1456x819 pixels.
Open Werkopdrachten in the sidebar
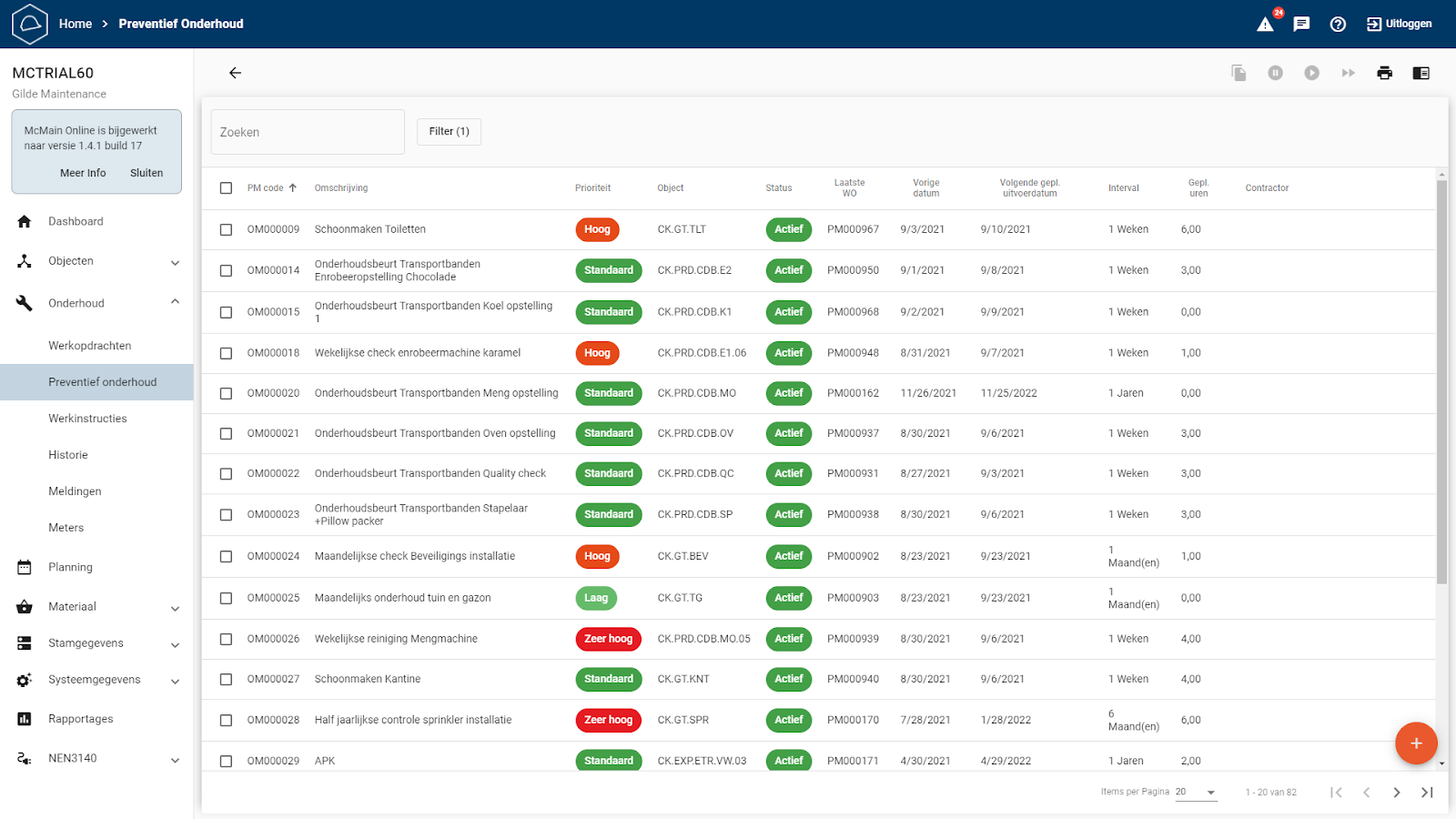pos(90,346)
